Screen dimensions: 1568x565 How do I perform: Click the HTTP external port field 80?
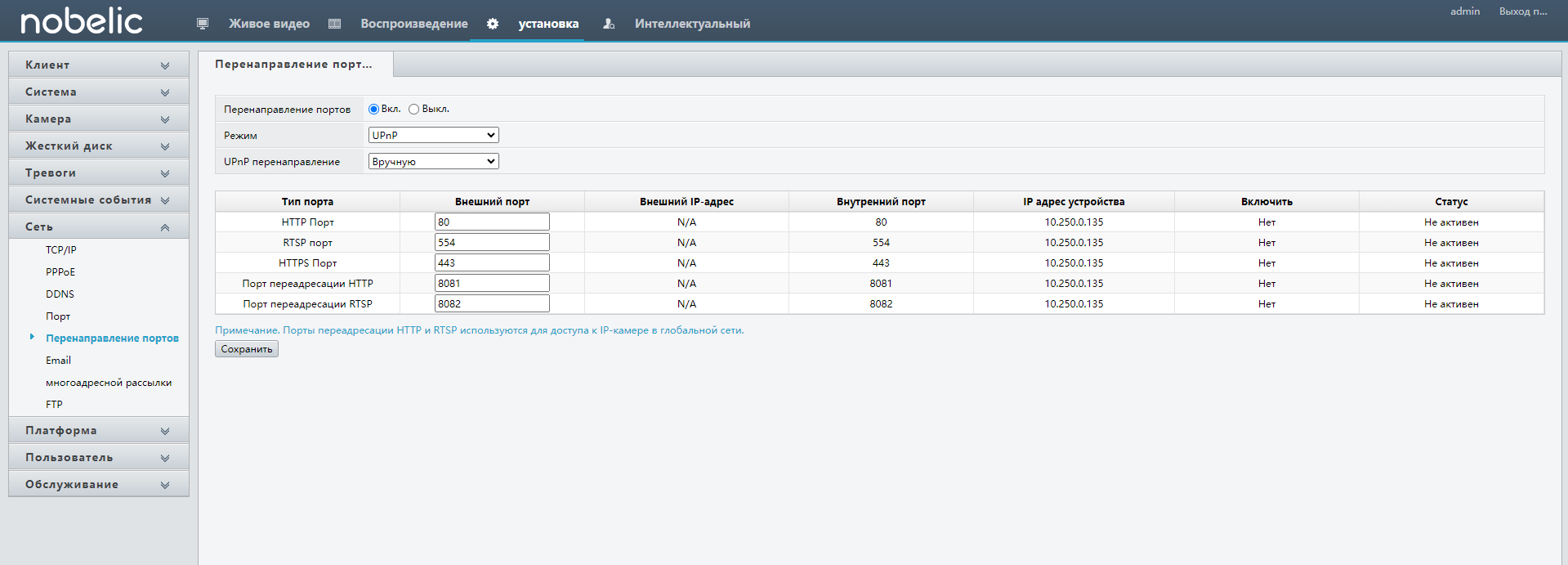[x=492, y=222]
